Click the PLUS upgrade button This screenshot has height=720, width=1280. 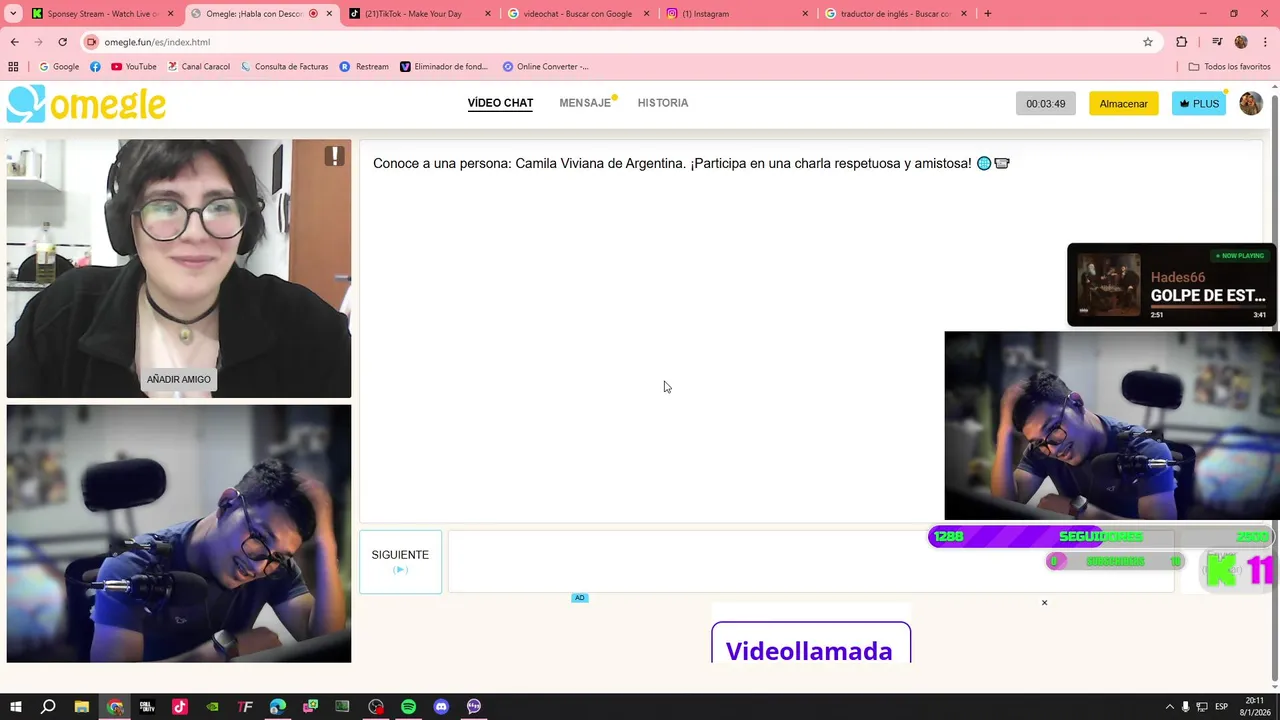coord(1199,104)
